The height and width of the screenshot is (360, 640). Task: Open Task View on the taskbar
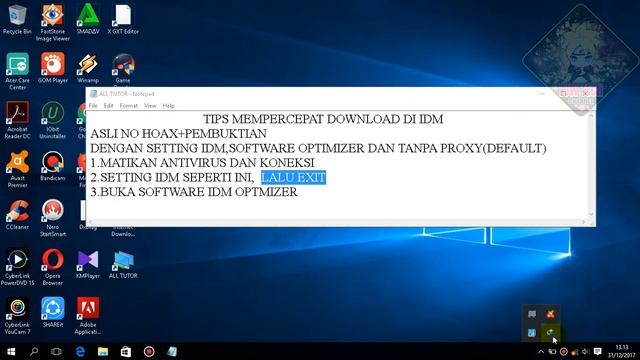56,351
